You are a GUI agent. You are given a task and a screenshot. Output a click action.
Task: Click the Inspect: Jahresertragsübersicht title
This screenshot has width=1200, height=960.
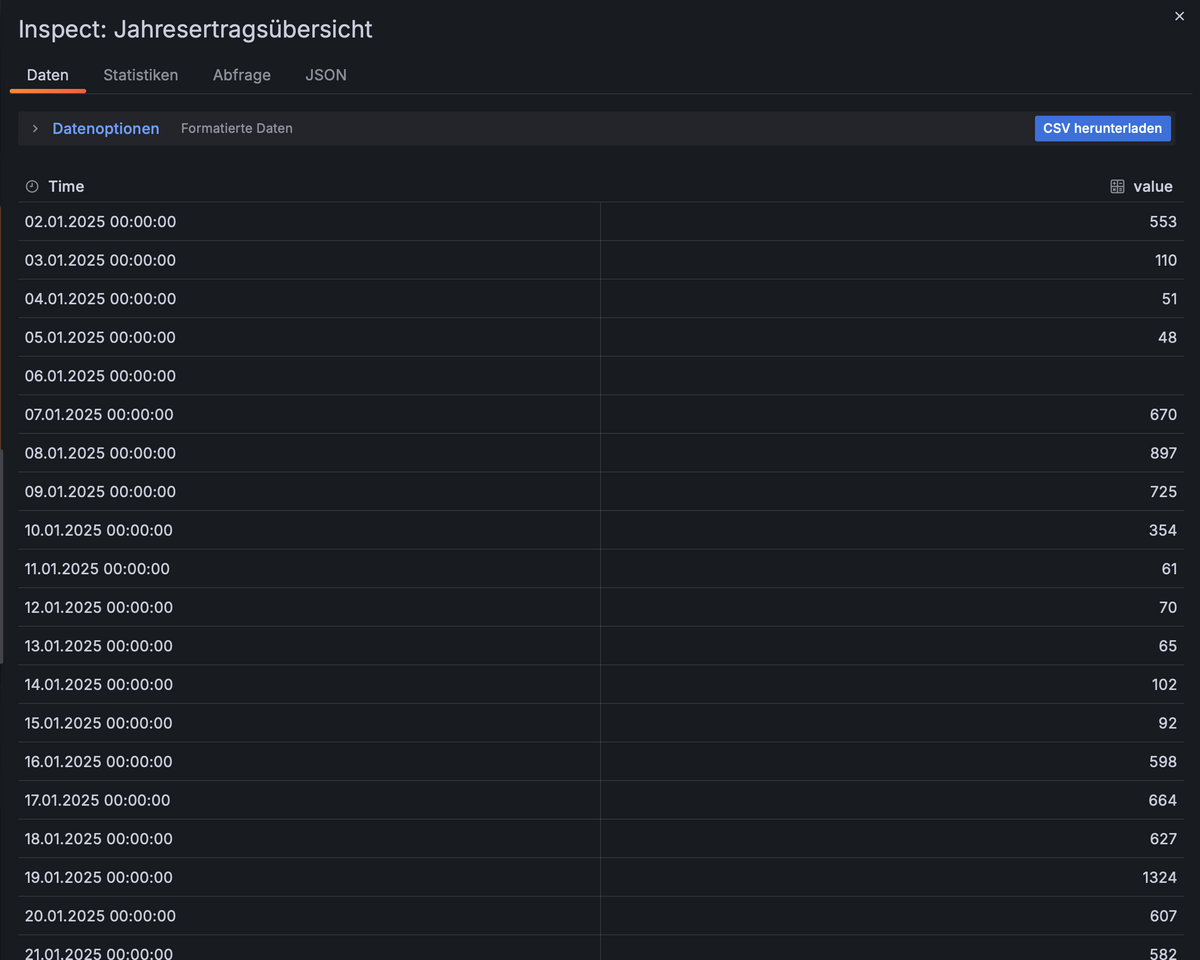196,29
